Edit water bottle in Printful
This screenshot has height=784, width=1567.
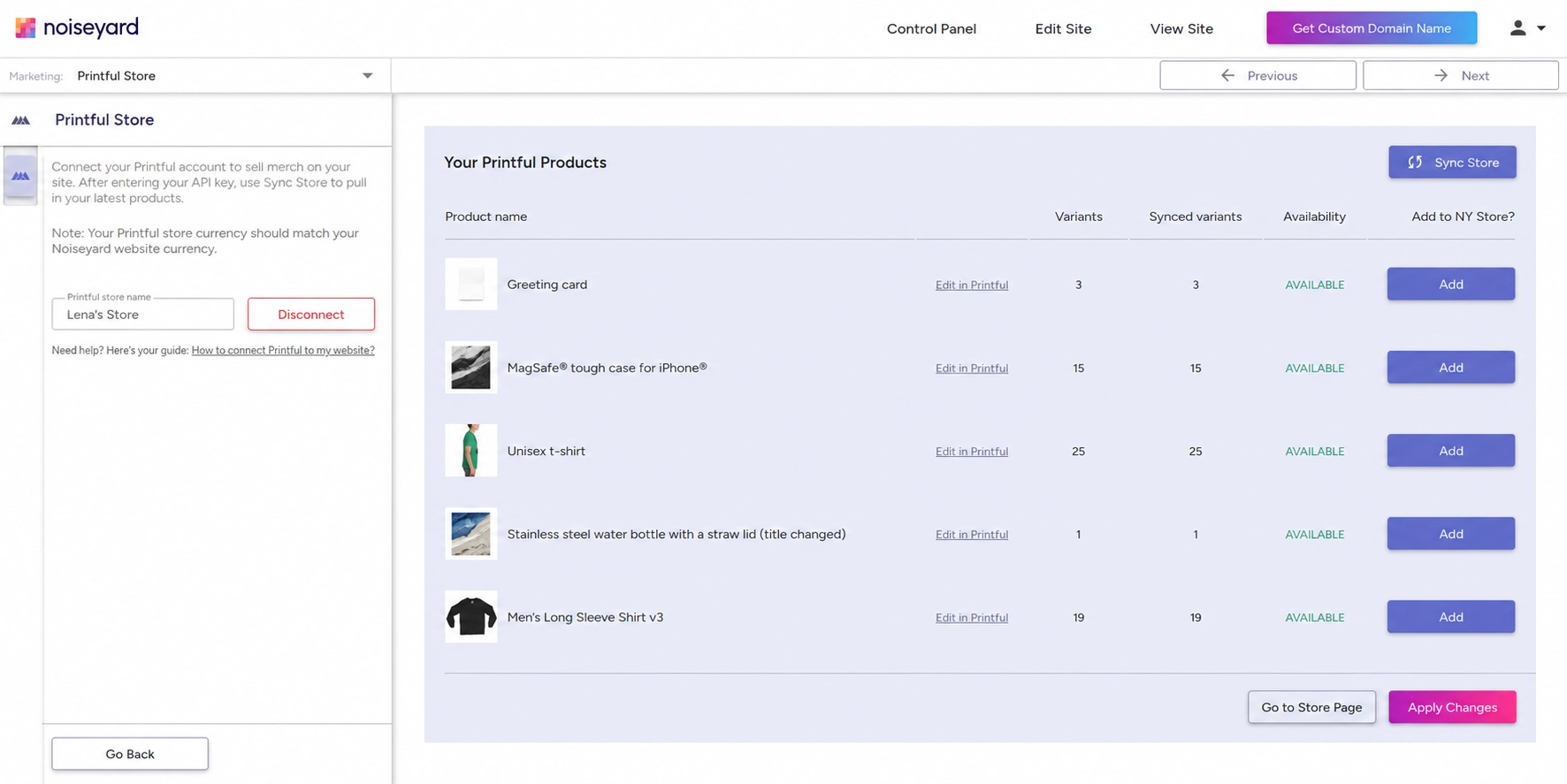(x=972, y=534)
